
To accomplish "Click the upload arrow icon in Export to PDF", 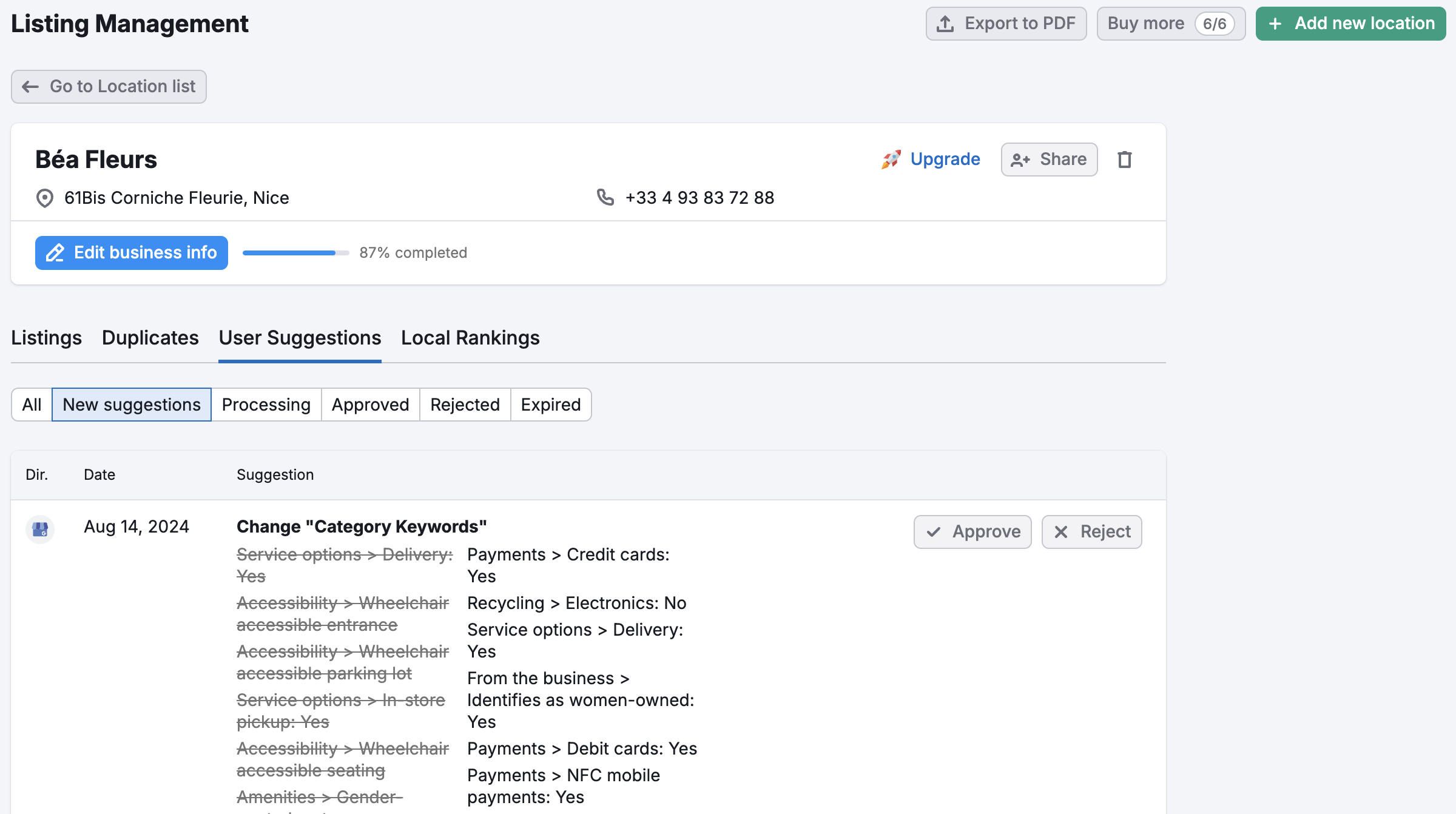I will tap(945, 23).
